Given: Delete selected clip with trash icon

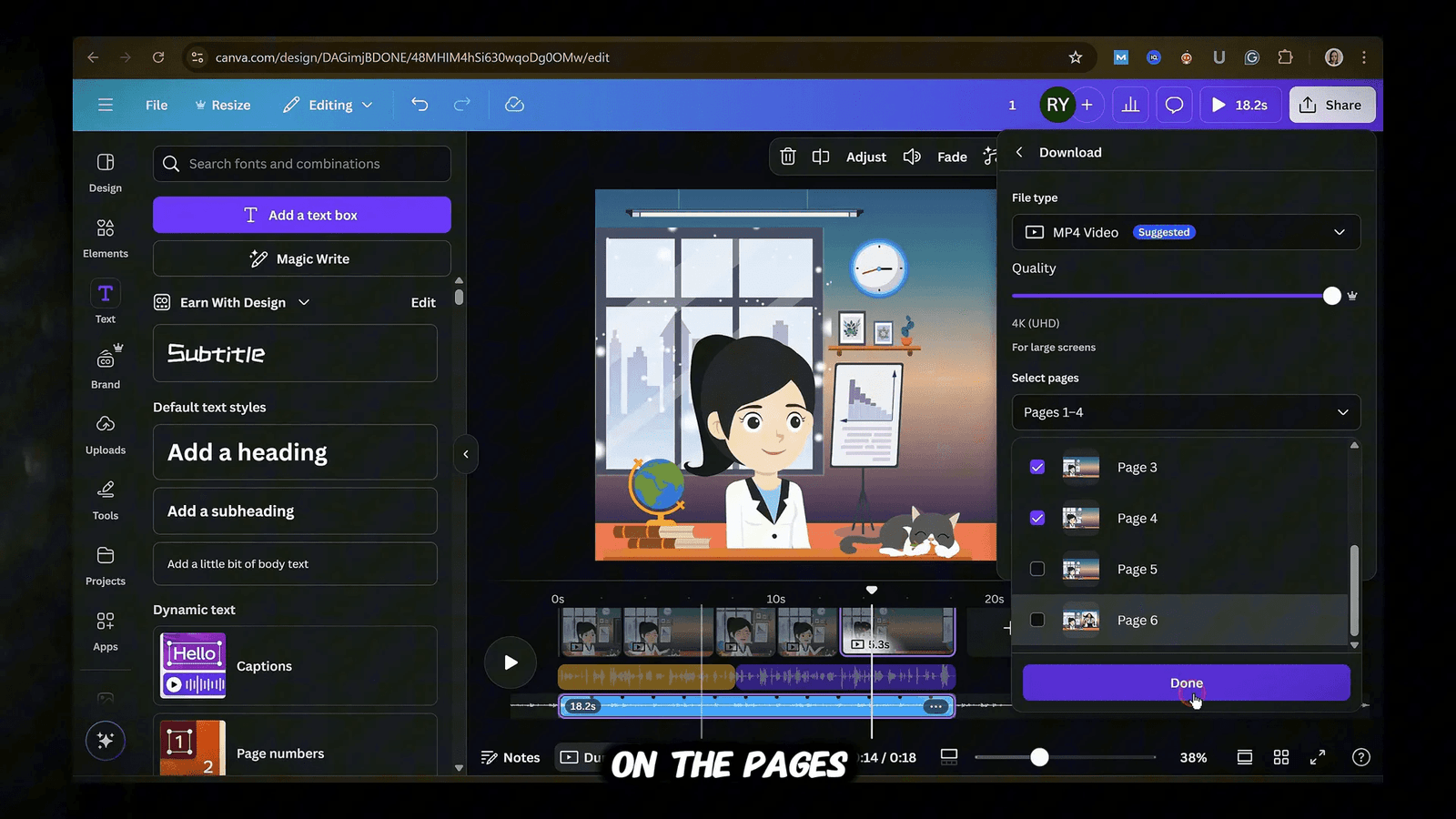Looking at the screenshot, I should (x=788, y=157).
